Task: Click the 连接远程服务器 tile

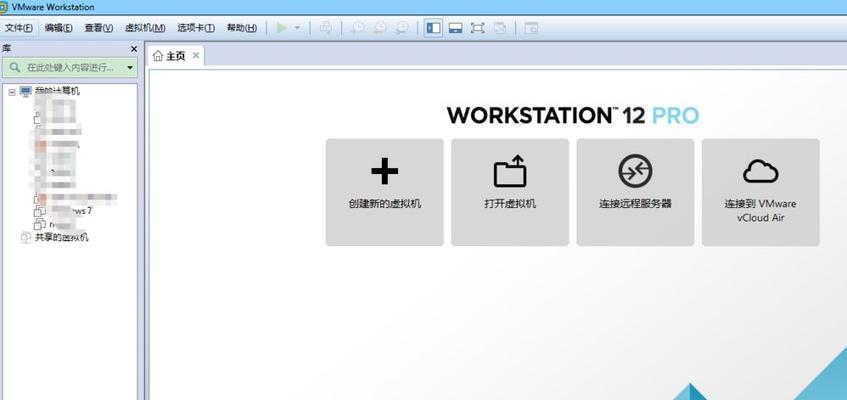Action: click(x=635, y=192)
